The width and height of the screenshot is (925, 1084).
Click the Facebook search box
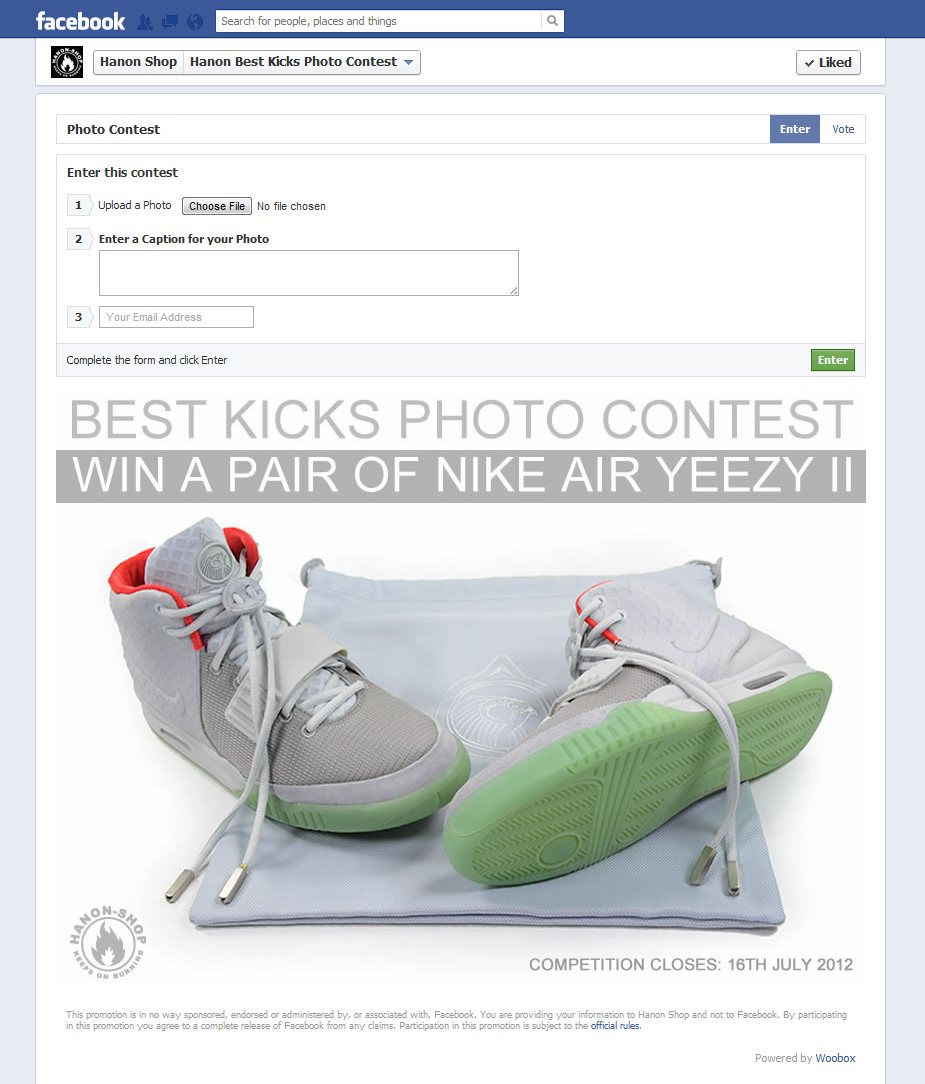tap(379, 21)
